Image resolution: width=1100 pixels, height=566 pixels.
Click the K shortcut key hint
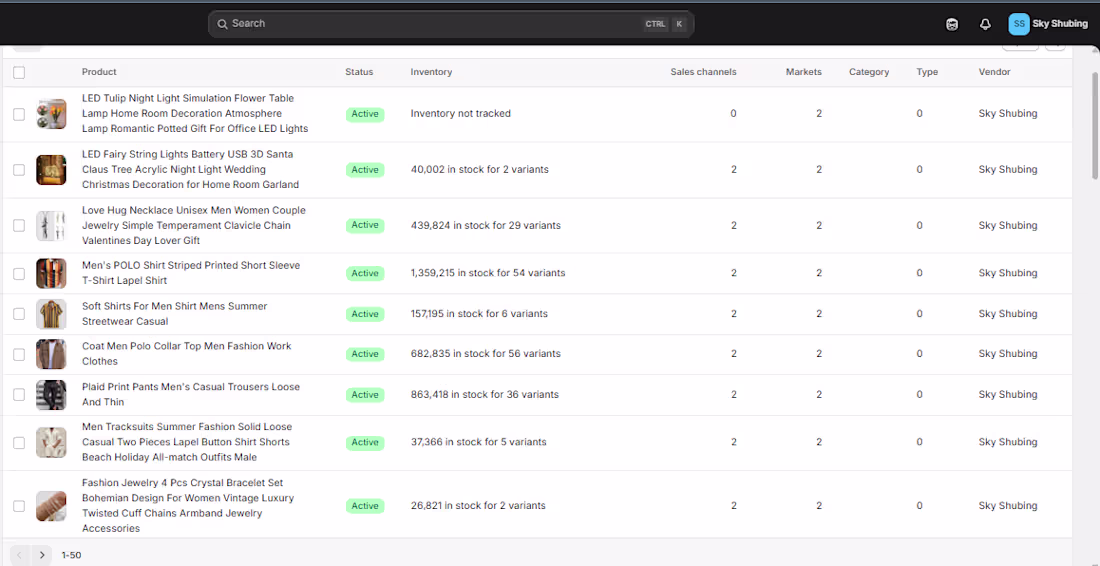click(x=679, y=24)
